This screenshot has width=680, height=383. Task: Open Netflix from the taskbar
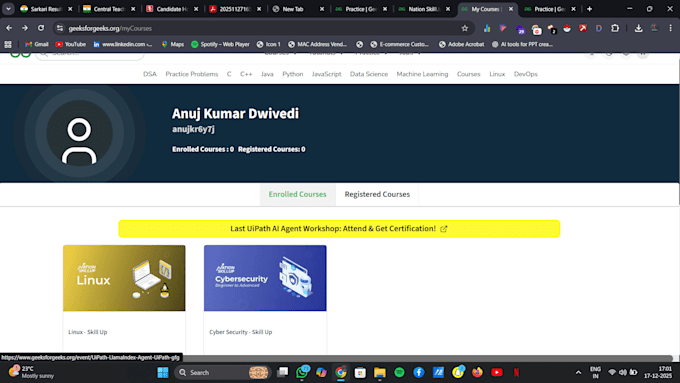pos(517,372)
